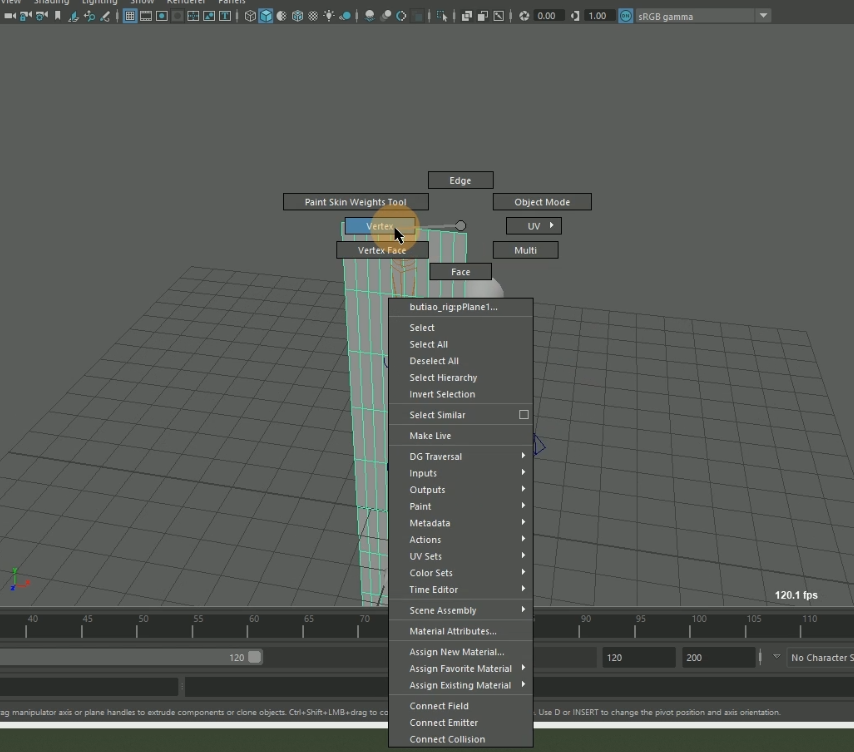Click the exposure value field showing 0.00
This screenshot has height=752, width=854.
(x=547, y=16)
